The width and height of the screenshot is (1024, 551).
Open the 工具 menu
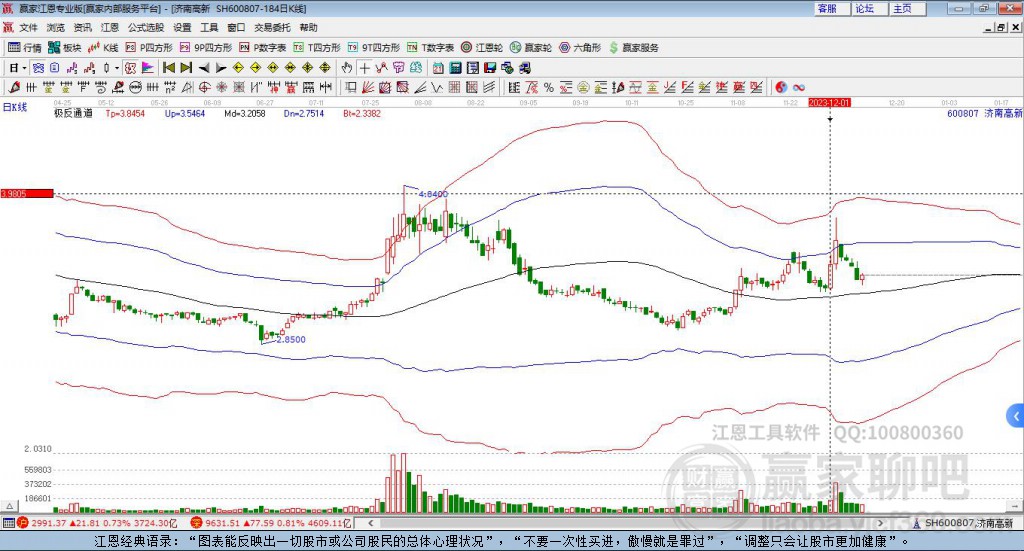[x=209, y=27]
